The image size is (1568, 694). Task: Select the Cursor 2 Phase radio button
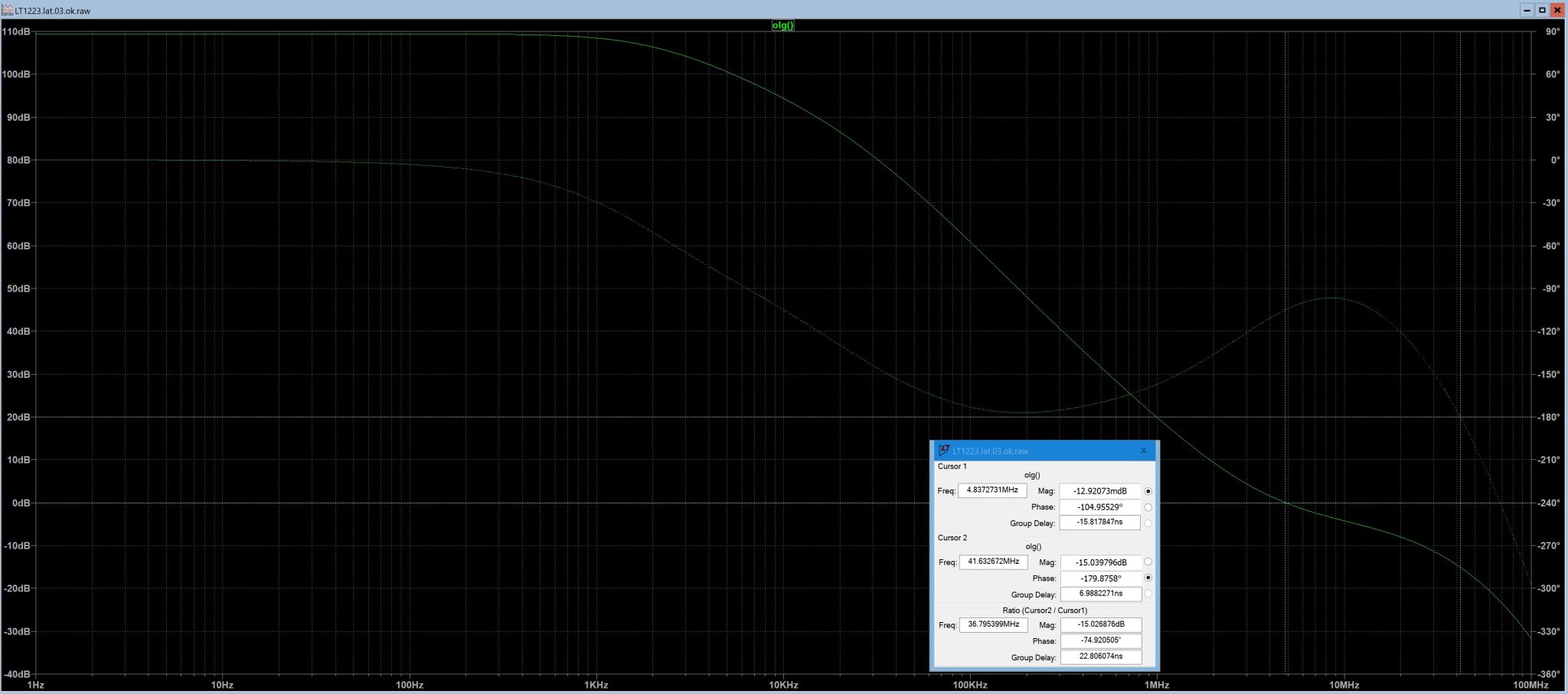pyautogui.click(x=1148, y=578)
